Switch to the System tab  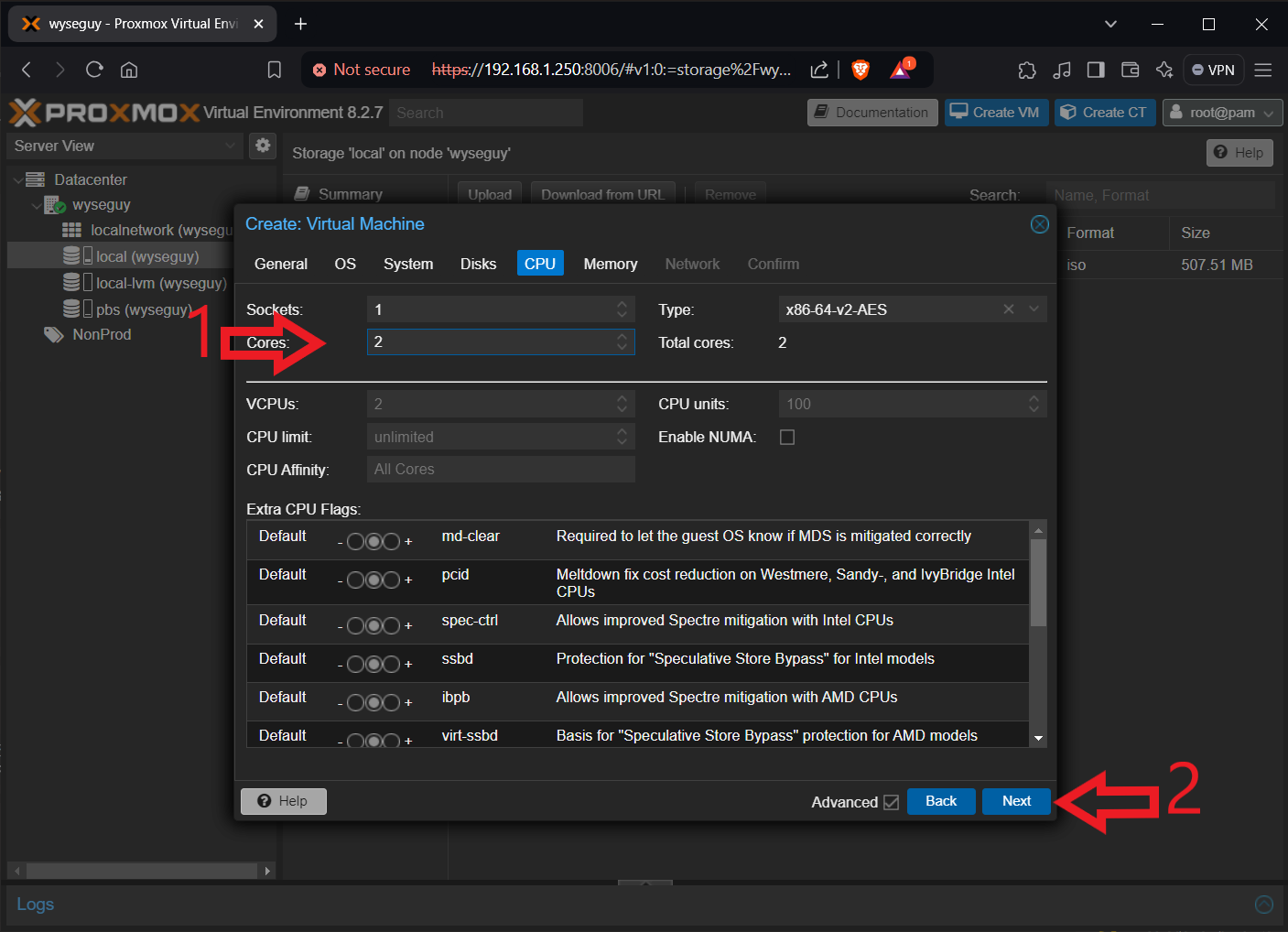click(408, 264)
